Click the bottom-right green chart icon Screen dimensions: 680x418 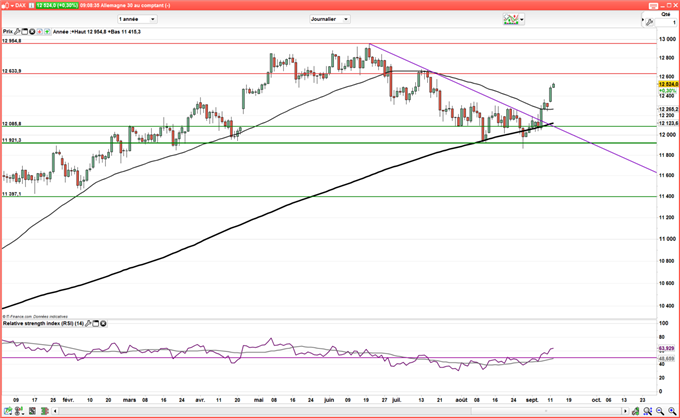click(635, 411)
